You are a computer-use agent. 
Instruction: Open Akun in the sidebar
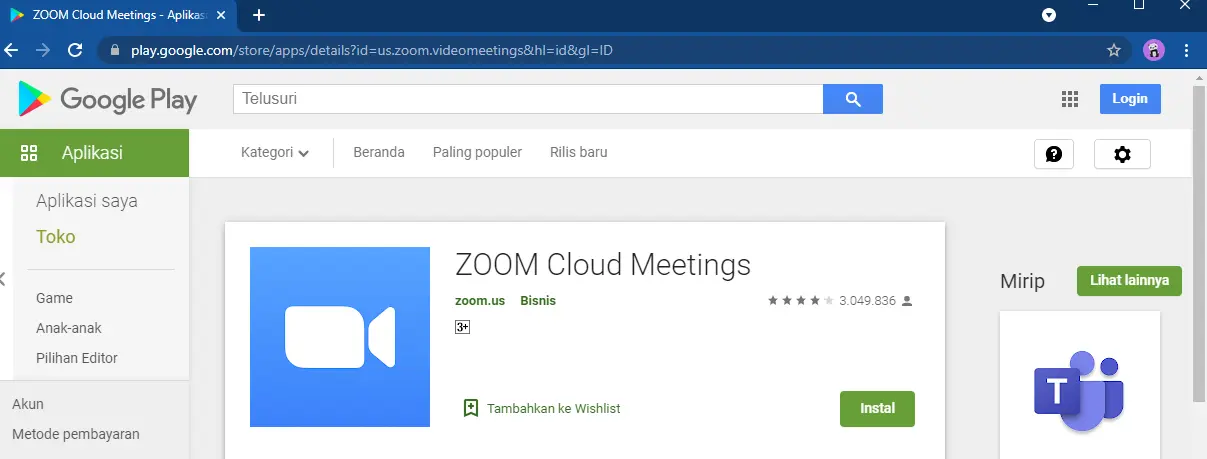[28, 404]
